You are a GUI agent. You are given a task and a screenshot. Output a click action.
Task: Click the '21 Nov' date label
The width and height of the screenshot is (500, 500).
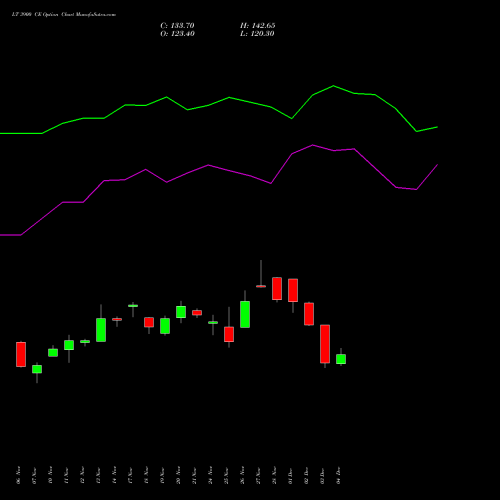click(194, 475)
